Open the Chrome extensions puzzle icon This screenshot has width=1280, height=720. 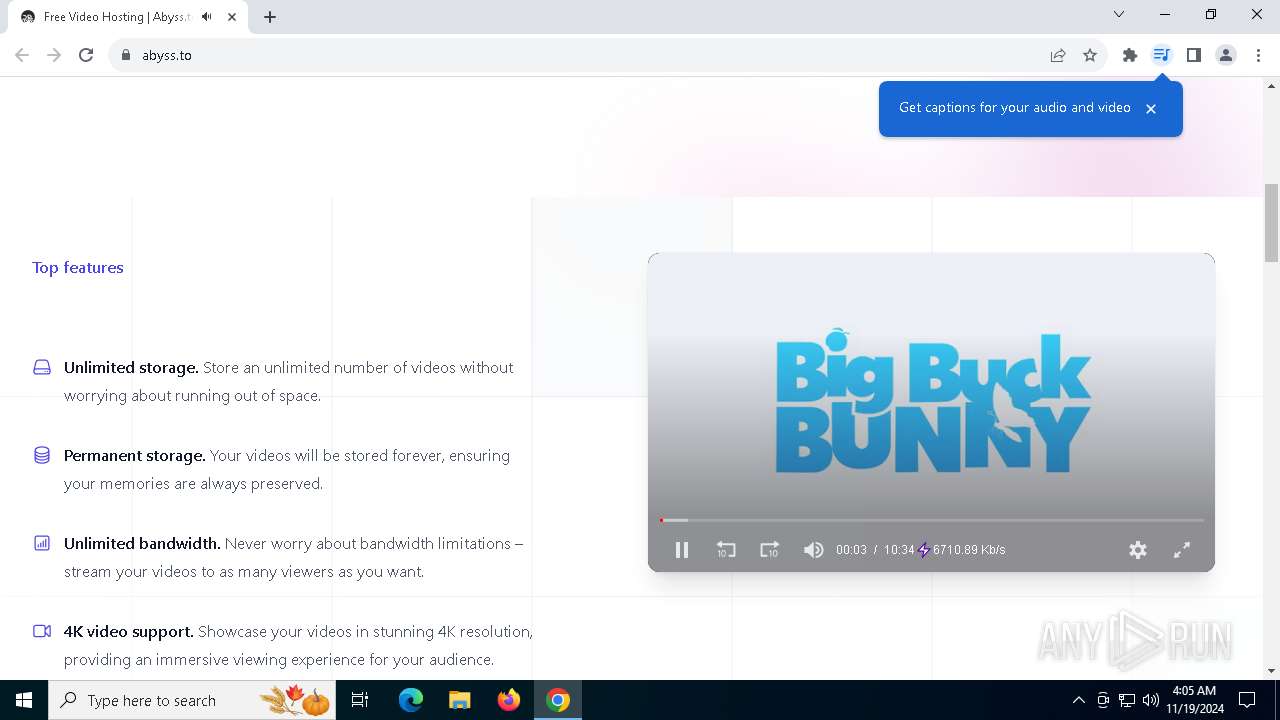pos(1130,55)
